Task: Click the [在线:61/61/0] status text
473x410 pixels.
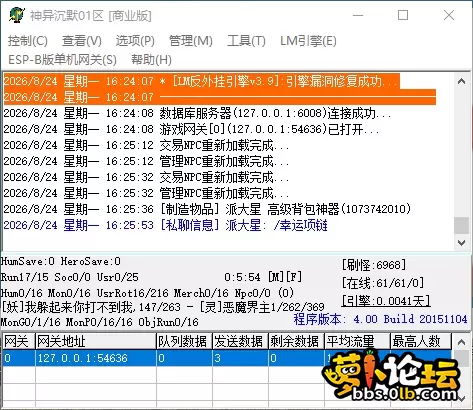Action: 383,283
